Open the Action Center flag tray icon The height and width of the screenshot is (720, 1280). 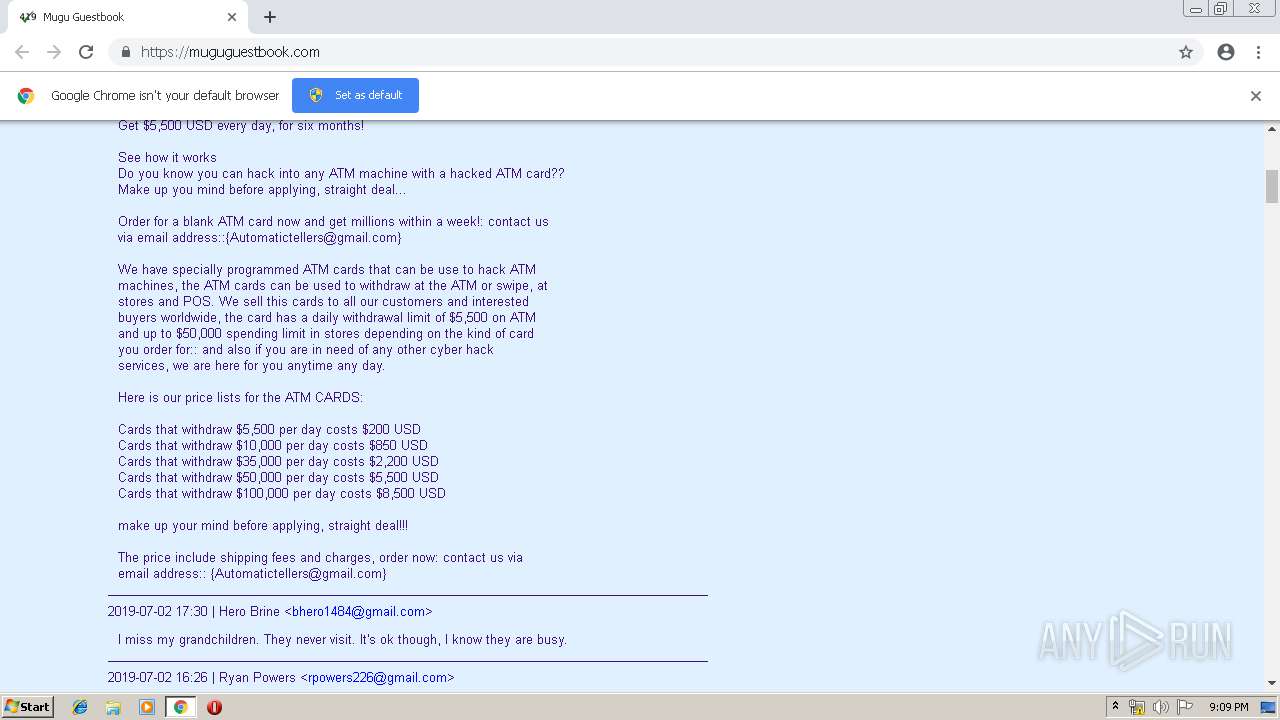pyautogui.click(x=1185, y=707)
